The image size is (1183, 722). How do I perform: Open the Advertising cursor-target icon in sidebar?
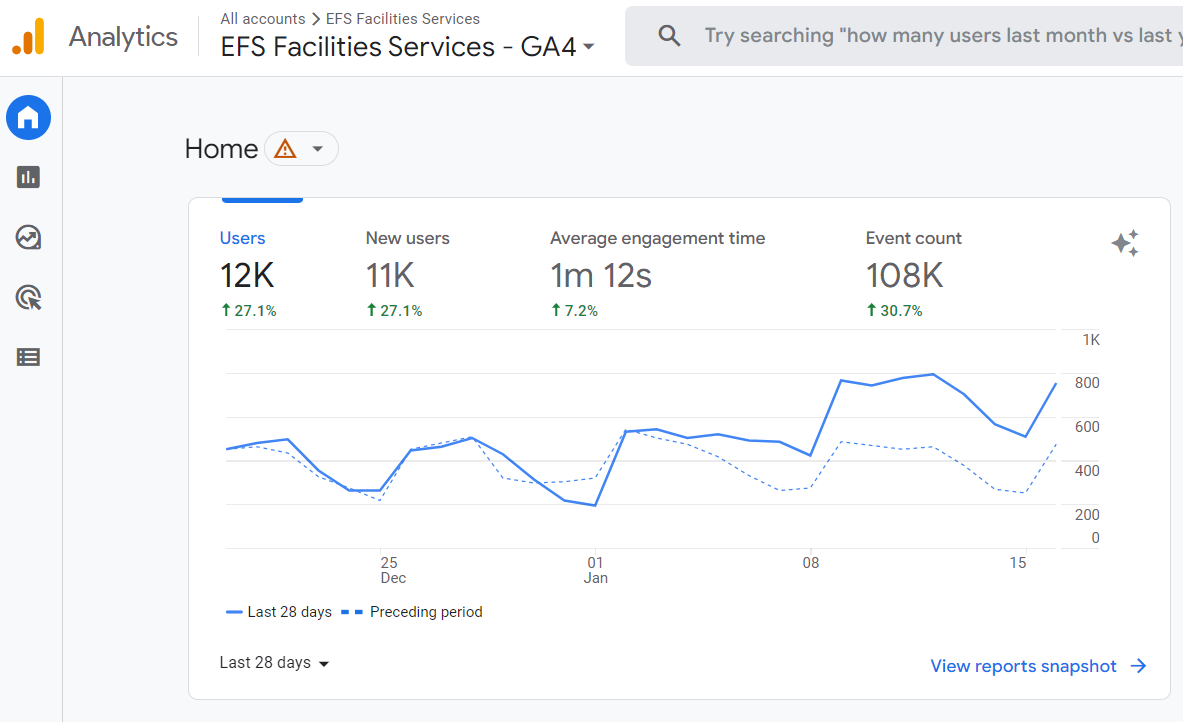[29, 297]
